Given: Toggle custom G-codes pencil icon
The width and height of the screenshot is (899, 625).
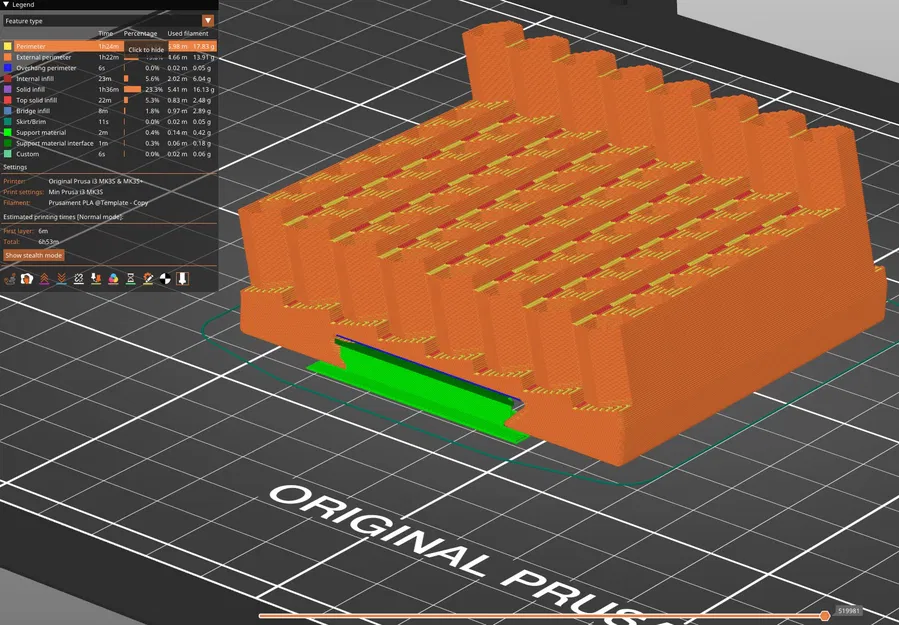Looking at the screenshot, I should [x=148, y=279].
